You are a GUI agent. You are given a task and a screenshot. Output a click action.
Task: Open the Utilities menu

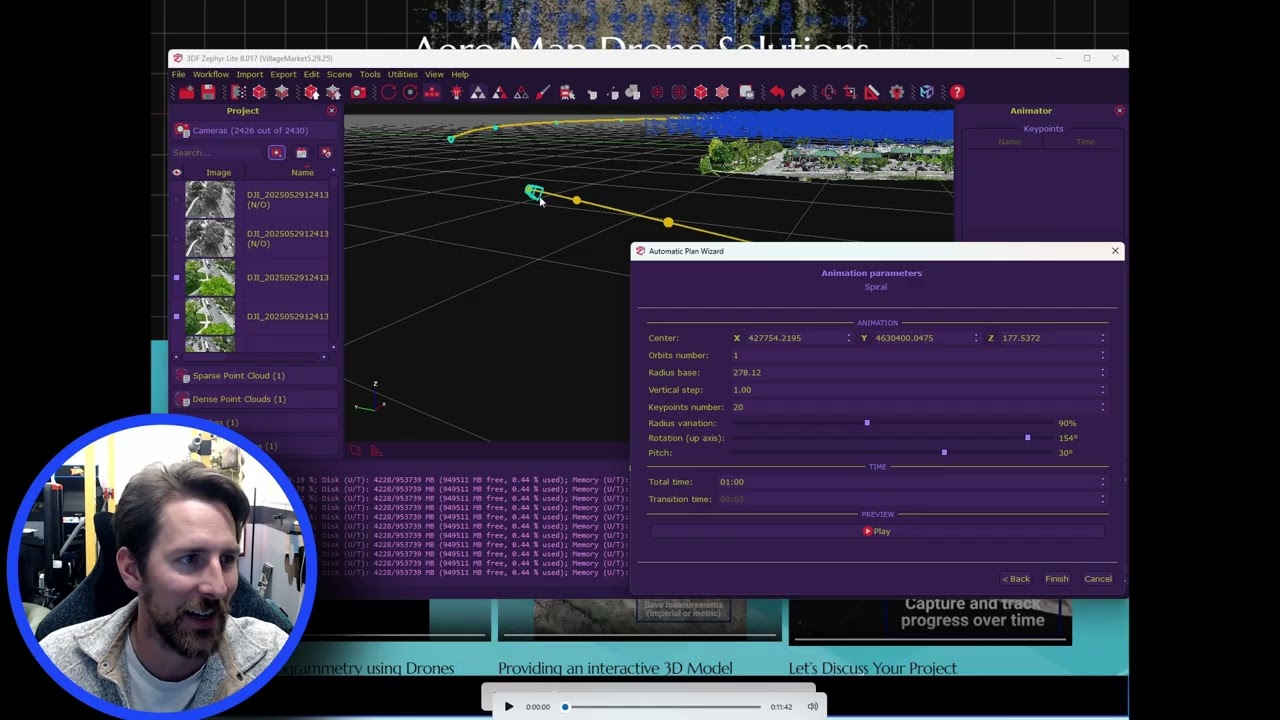pyautogui.click(x=403, y=74)
